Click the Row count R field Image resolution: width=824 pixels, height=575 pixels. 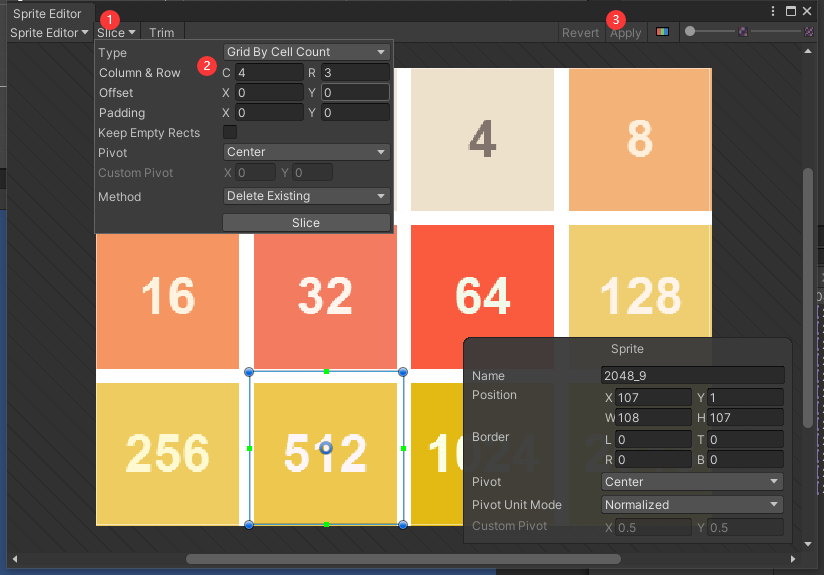(355, 73)
